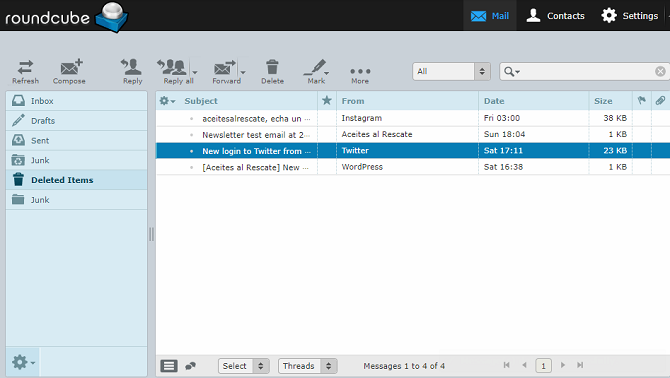
Task: Open the All filter dropdown
Action: (x=451, y=71)
